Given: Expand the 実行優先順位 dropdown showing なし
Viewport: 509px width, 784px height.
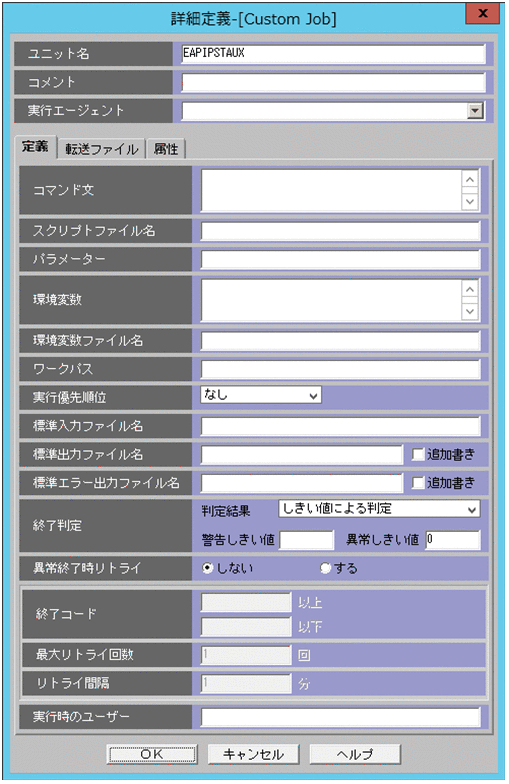Looking at the screenshot, I should [x=261, y=396].
